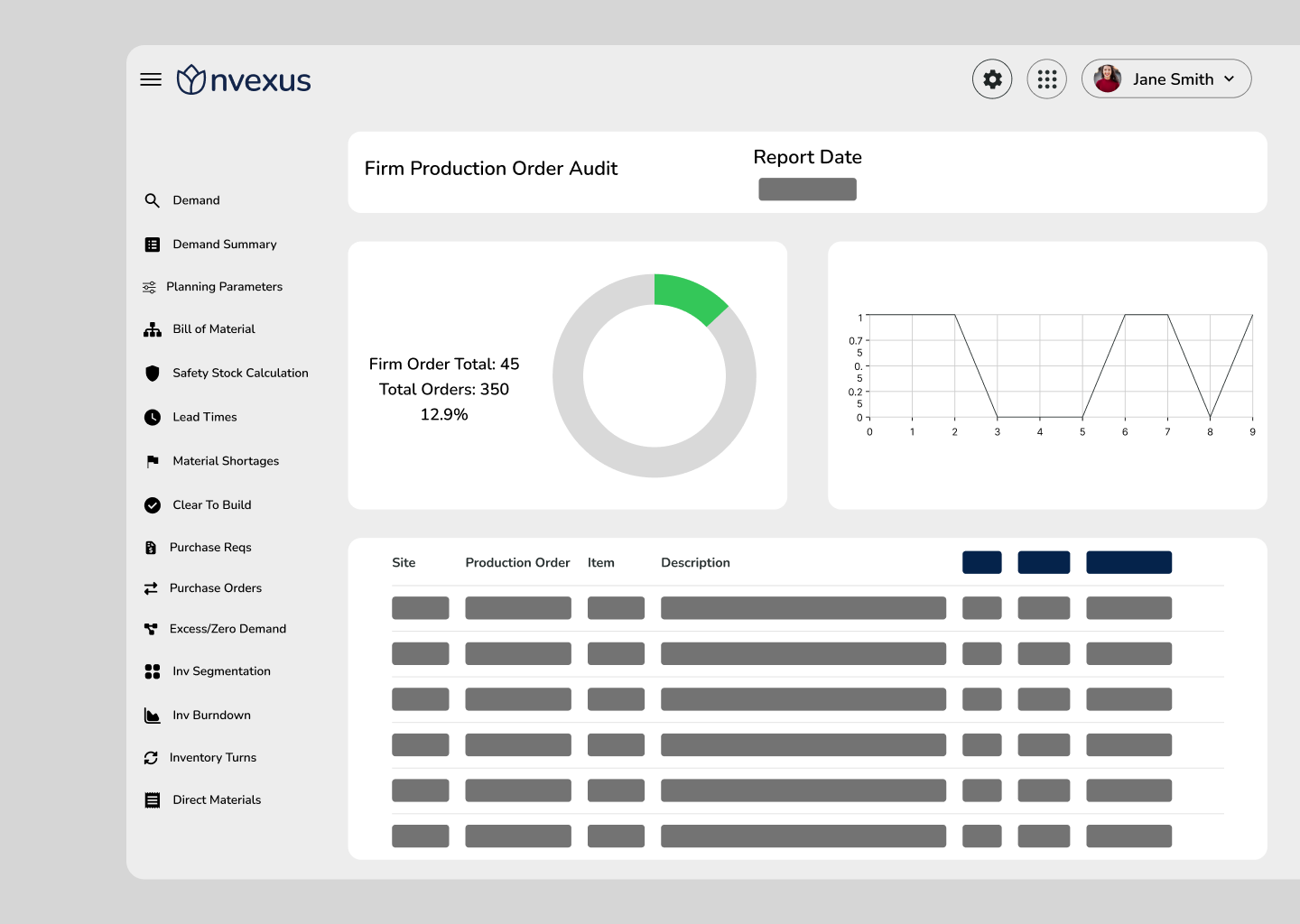
Task: Click the Site column header
Action: 404,563
